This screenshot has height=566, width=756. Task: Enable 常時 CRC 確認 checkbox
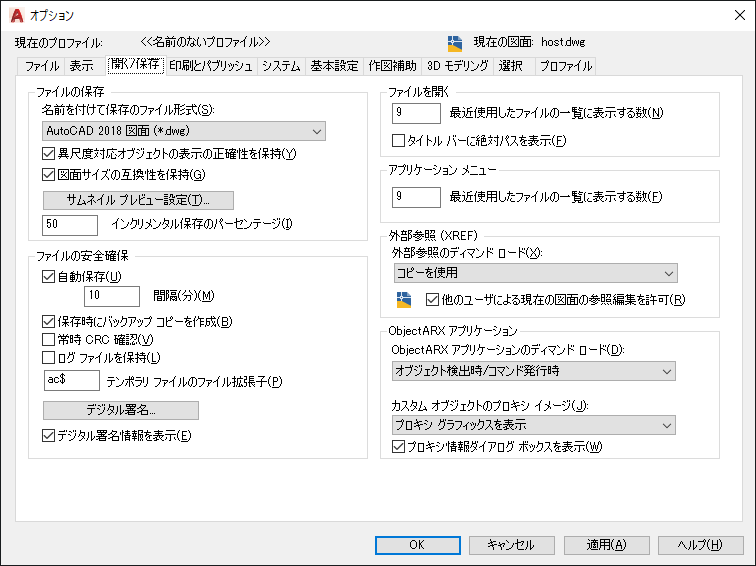[48, 339]
